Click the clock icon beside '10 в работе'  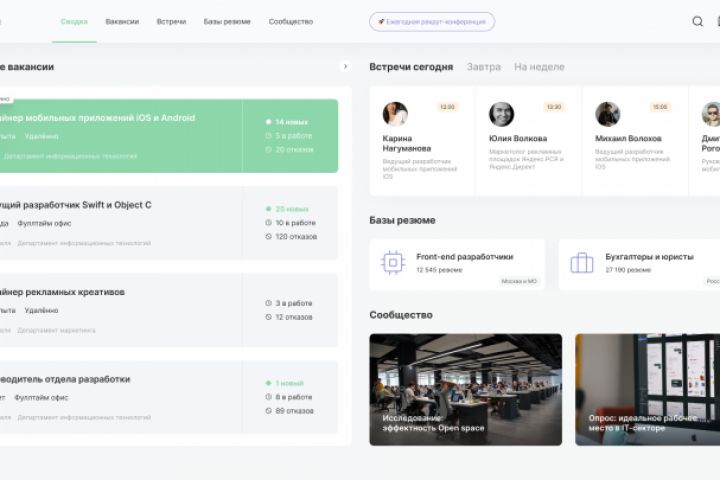coord(269,222)
